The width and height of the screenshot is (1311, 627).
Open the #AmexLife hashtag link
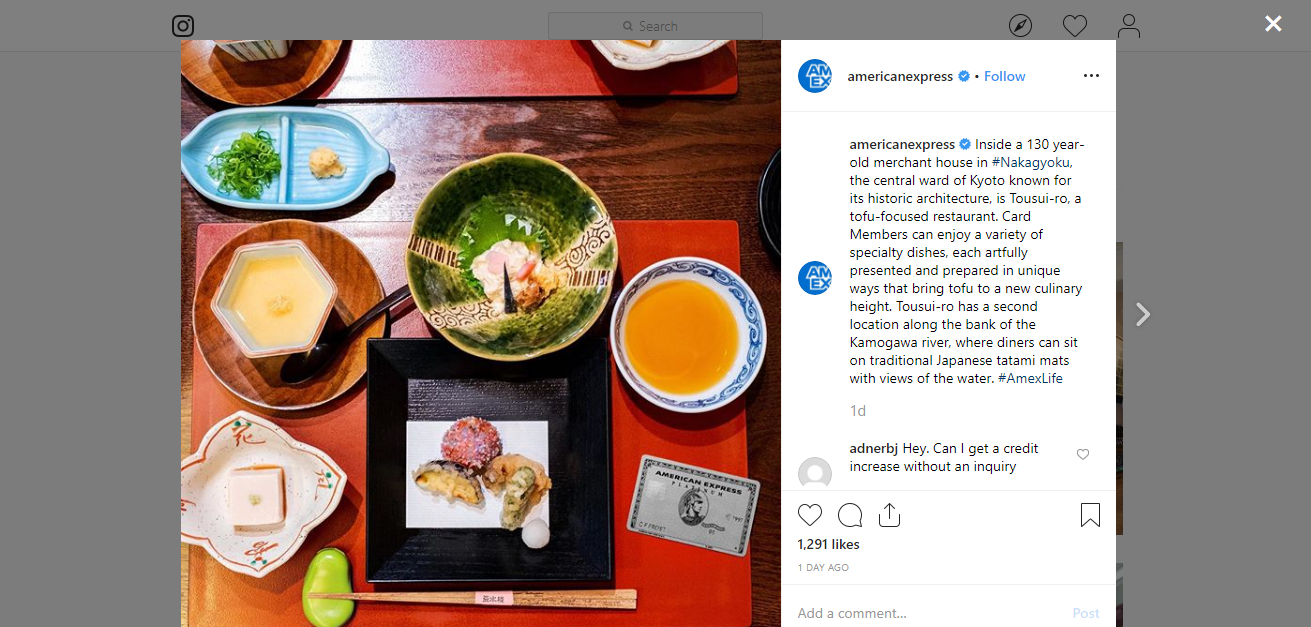(1030, 378)
